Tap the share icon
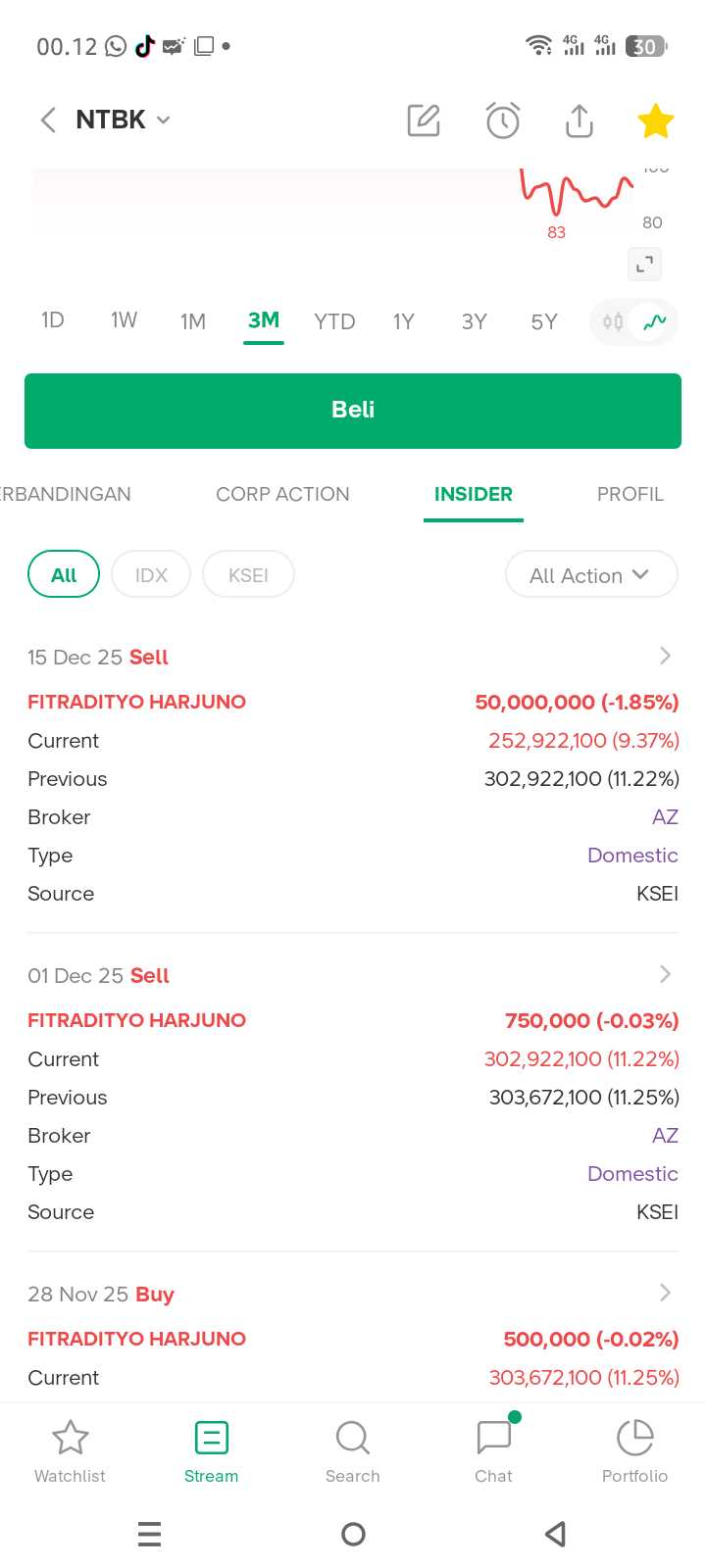This screenshot has height=1568, width=706. pyautogui.click(x=580, y=121)
